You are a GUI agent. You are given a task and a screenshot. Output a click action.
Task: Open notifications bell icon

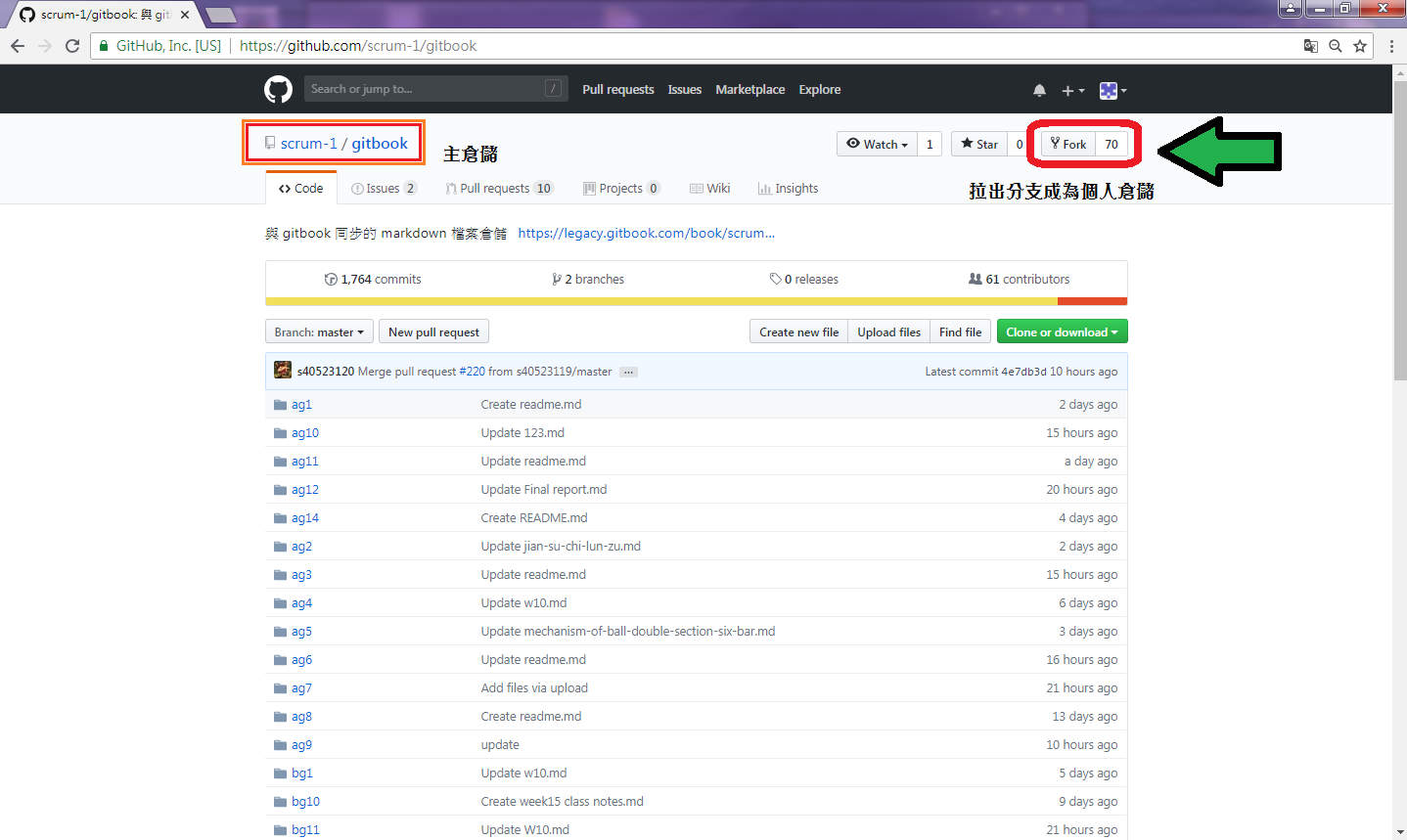point(1039,90)
